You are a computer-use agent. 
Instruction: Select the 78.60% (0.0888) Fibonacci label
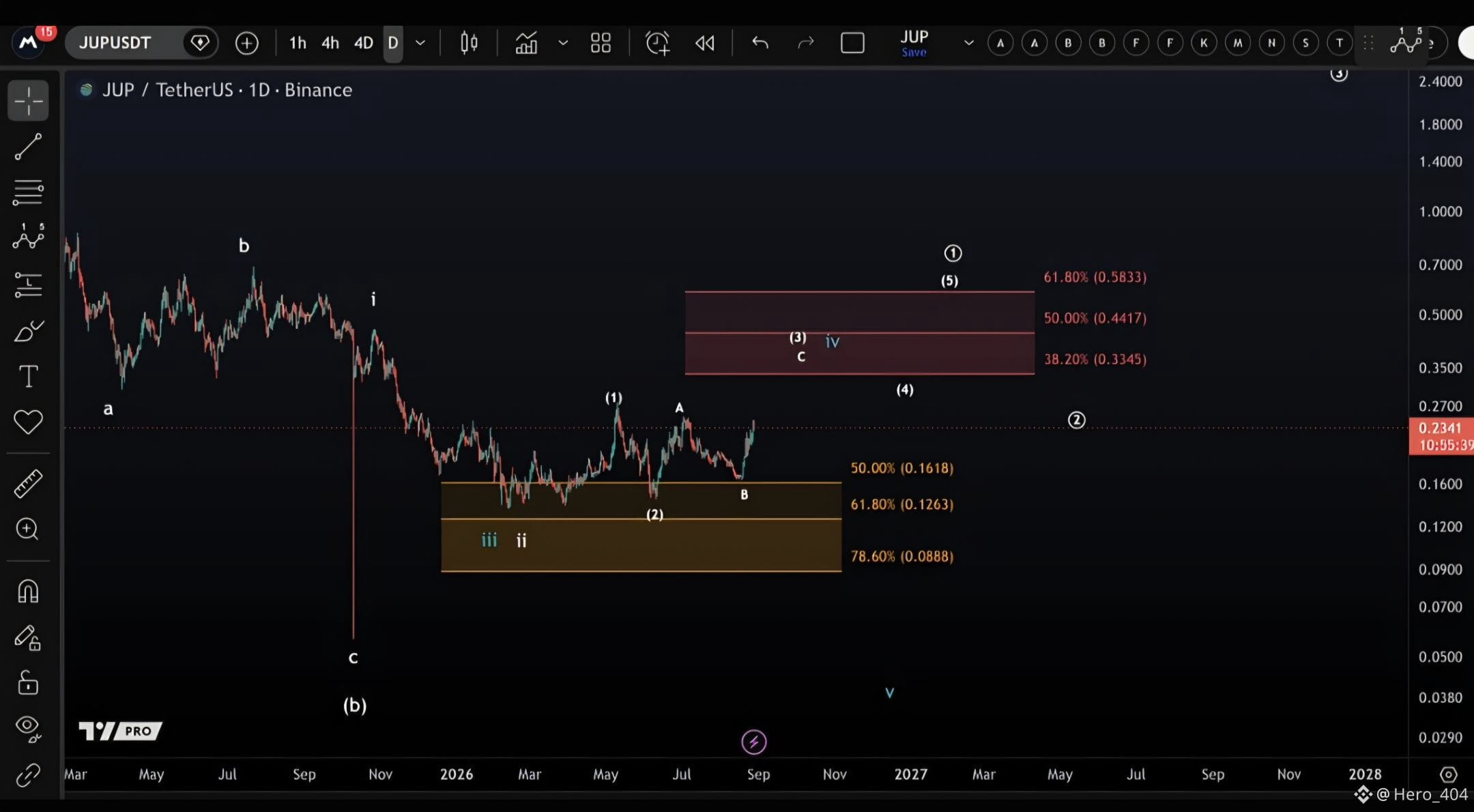(x=901, y=556)
